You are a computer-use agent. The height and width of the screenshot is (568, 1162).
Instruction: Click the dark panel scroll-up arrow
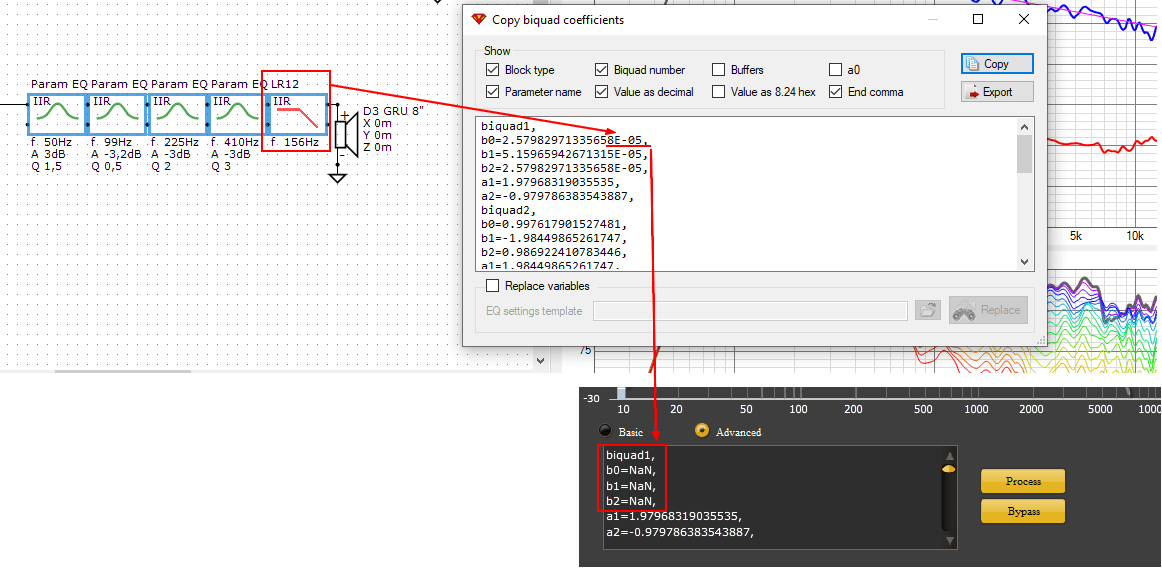pyautogui.click(x=949, y=455)
